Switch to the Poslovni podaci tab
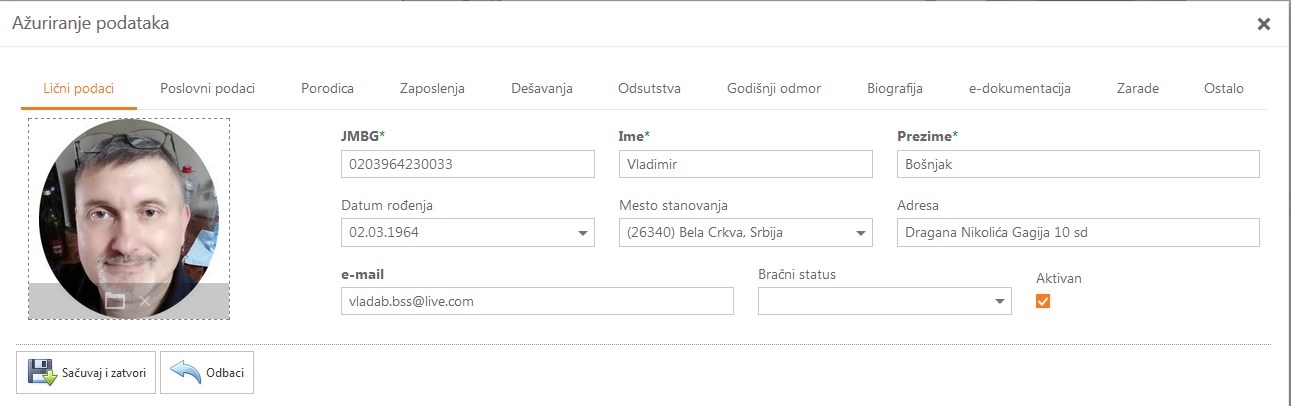The height and width of the screenshot is (406, 1291). 207,88
